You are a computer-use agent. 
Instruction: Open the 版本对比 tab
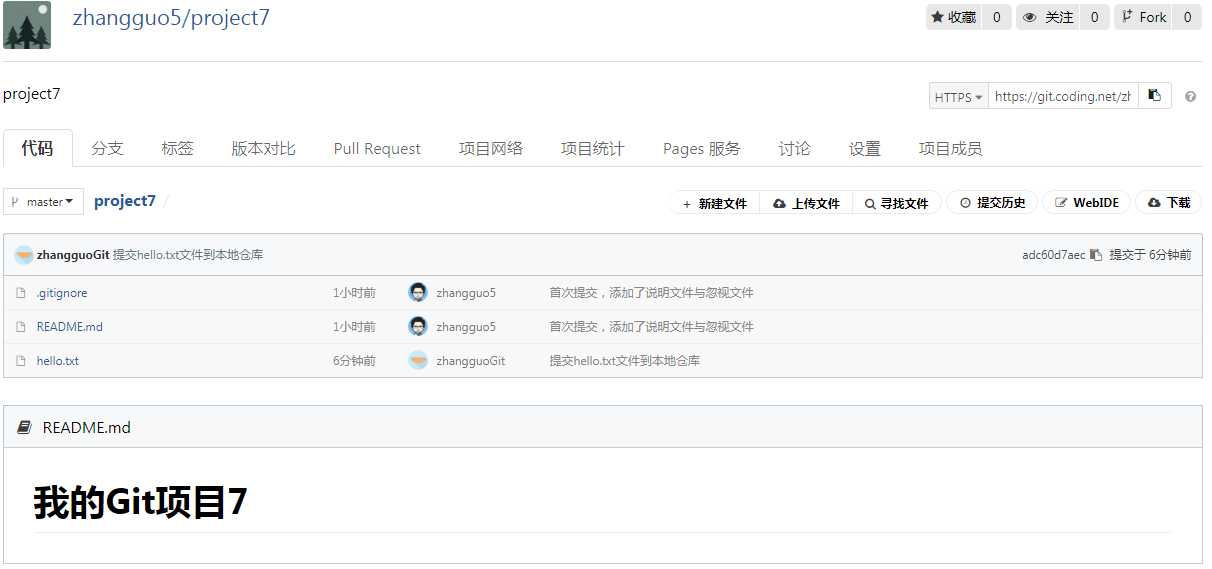coord(263,149)
